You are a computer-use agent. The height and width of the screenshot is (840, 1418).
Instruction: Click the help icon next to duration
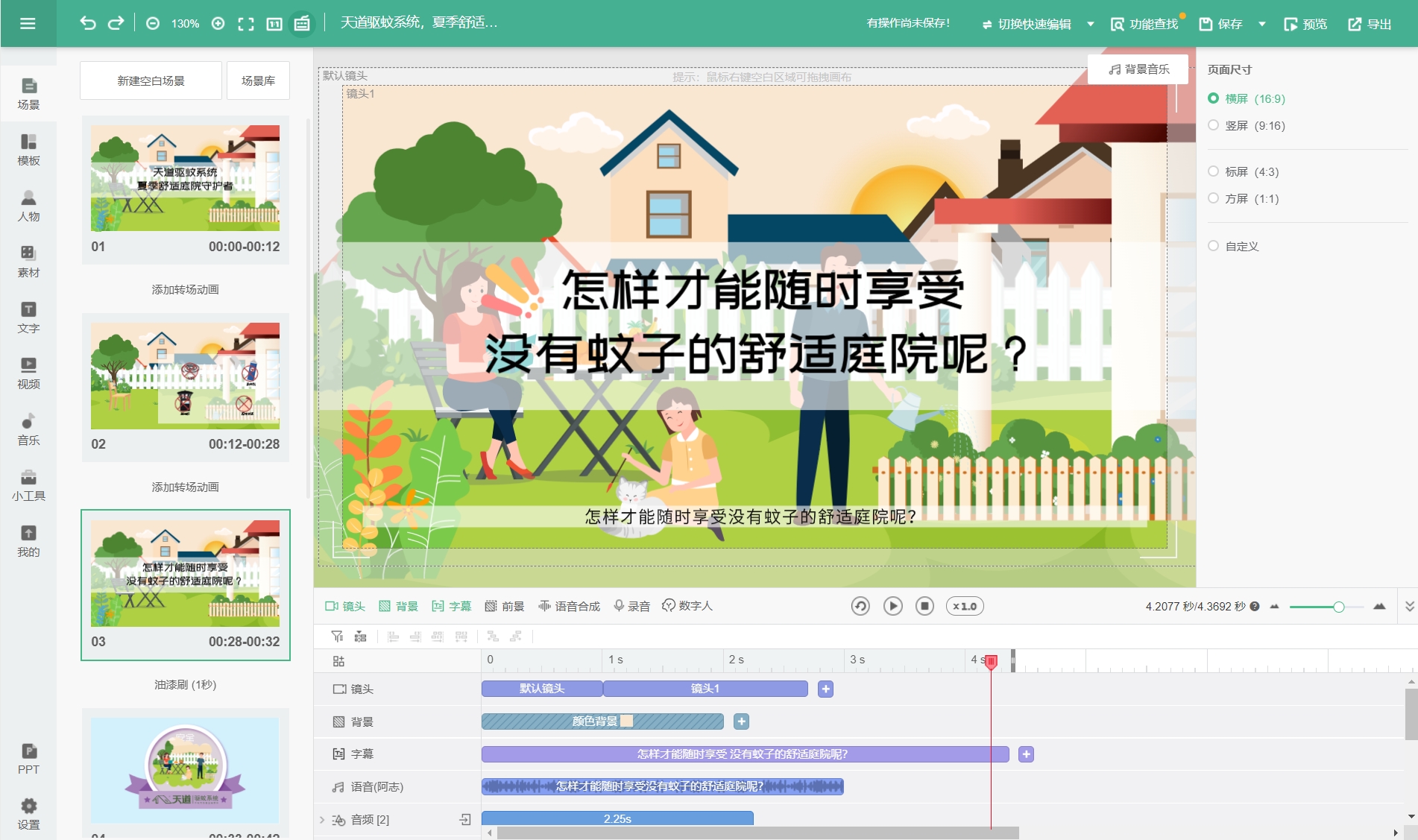[x=1255, y=606]
